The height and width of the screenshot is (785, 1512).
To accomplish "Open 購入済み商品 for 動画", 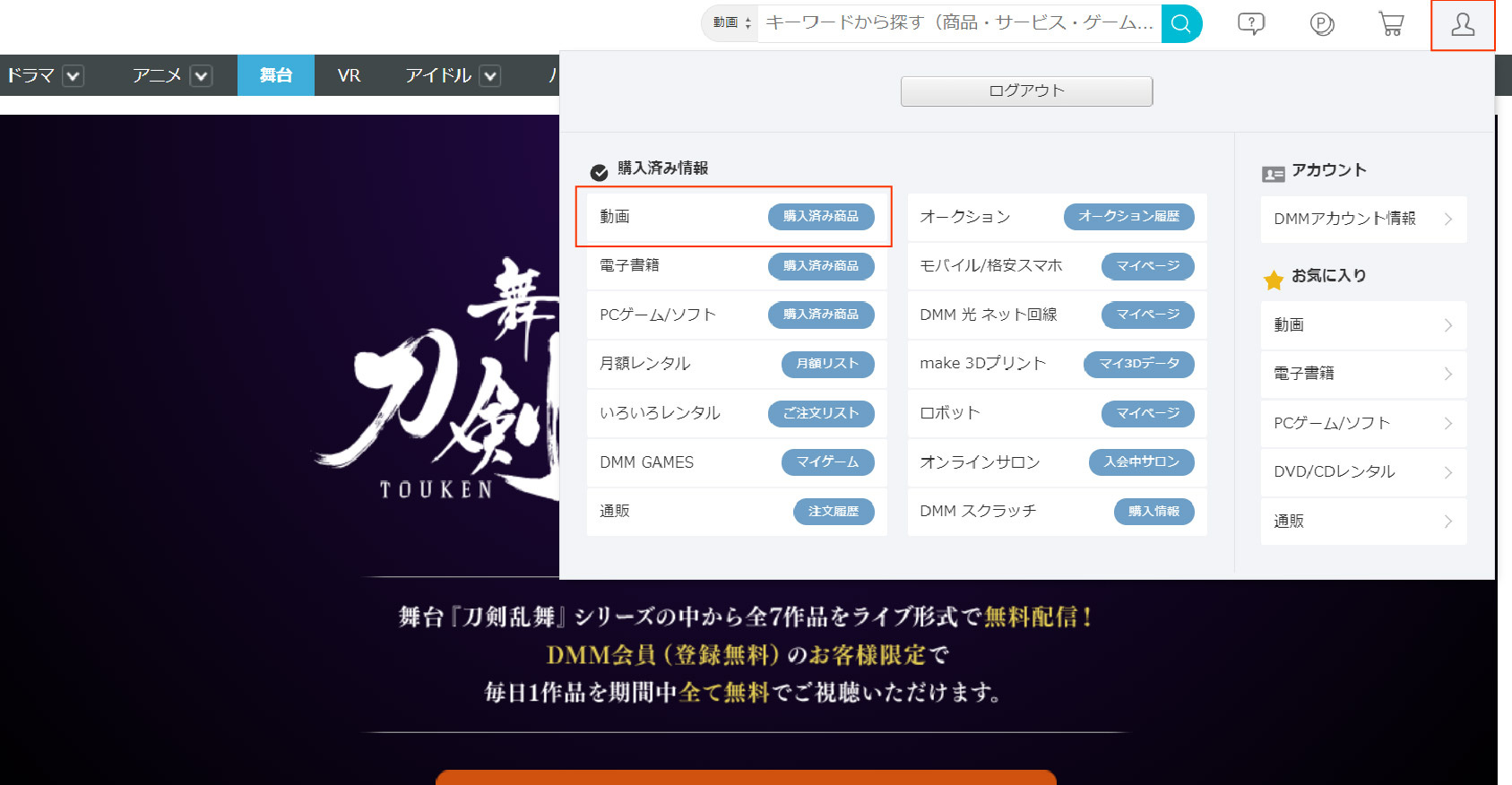I will (821, 217).
